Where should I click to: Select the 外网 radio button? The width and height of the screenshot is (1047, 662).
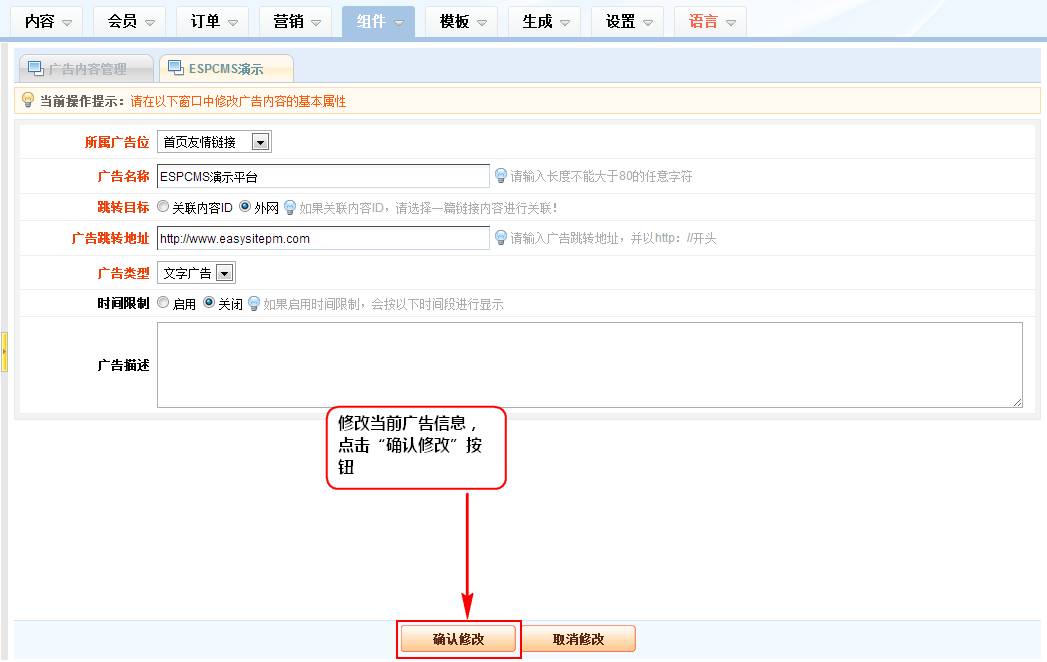[x=245, y=207]
